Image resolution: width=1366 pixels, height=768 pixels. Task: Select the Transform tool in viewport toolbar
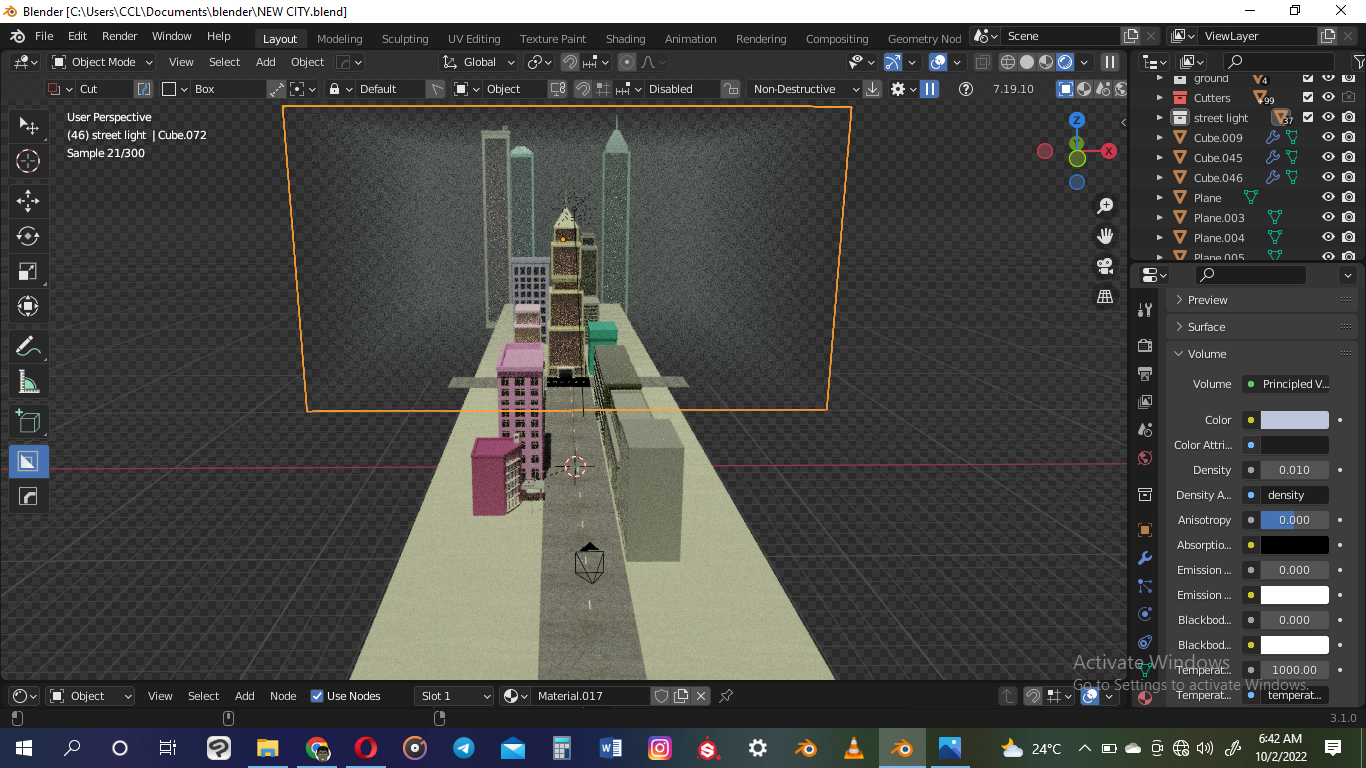[x=28, y=306]
